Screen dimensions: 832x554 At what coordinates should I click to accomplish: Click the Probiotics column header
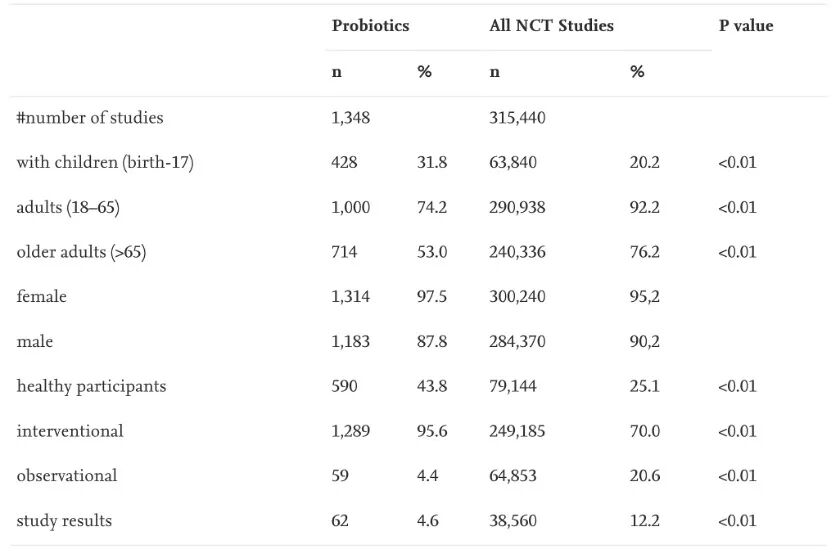370,26
